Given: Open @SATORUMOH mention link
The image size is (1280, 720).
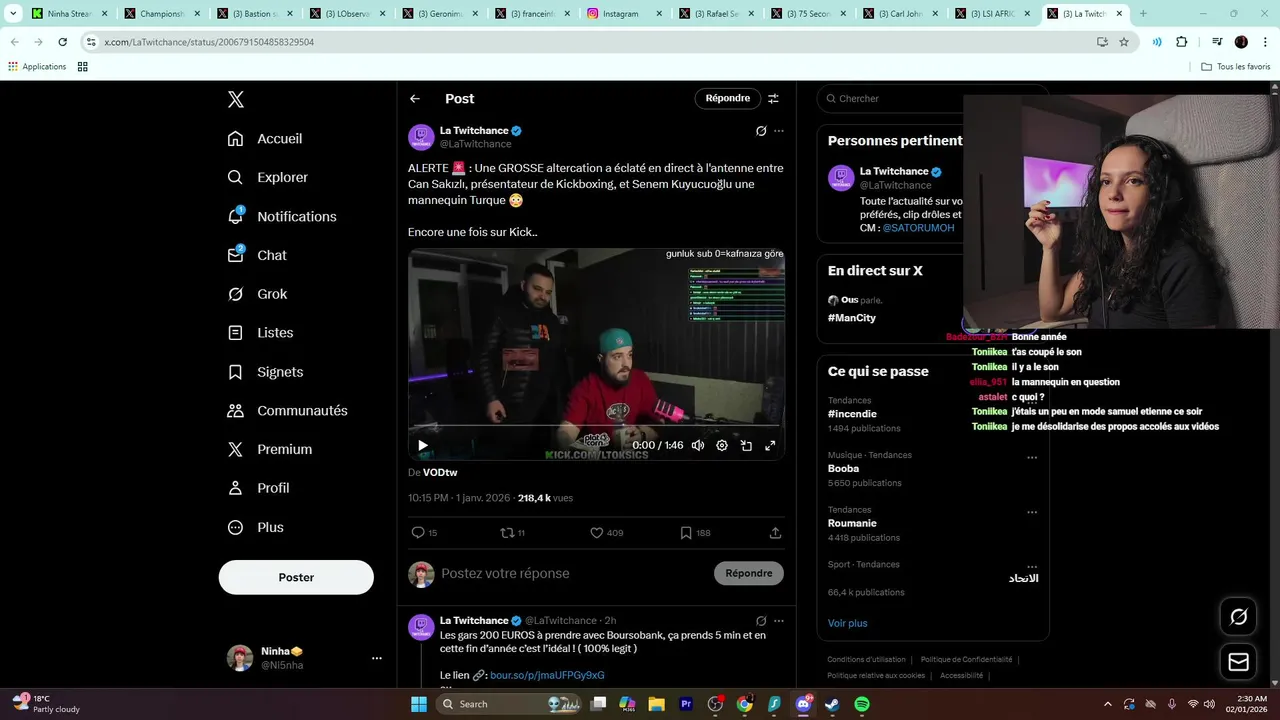Looking at the screenshot, I should pos(918,228).
